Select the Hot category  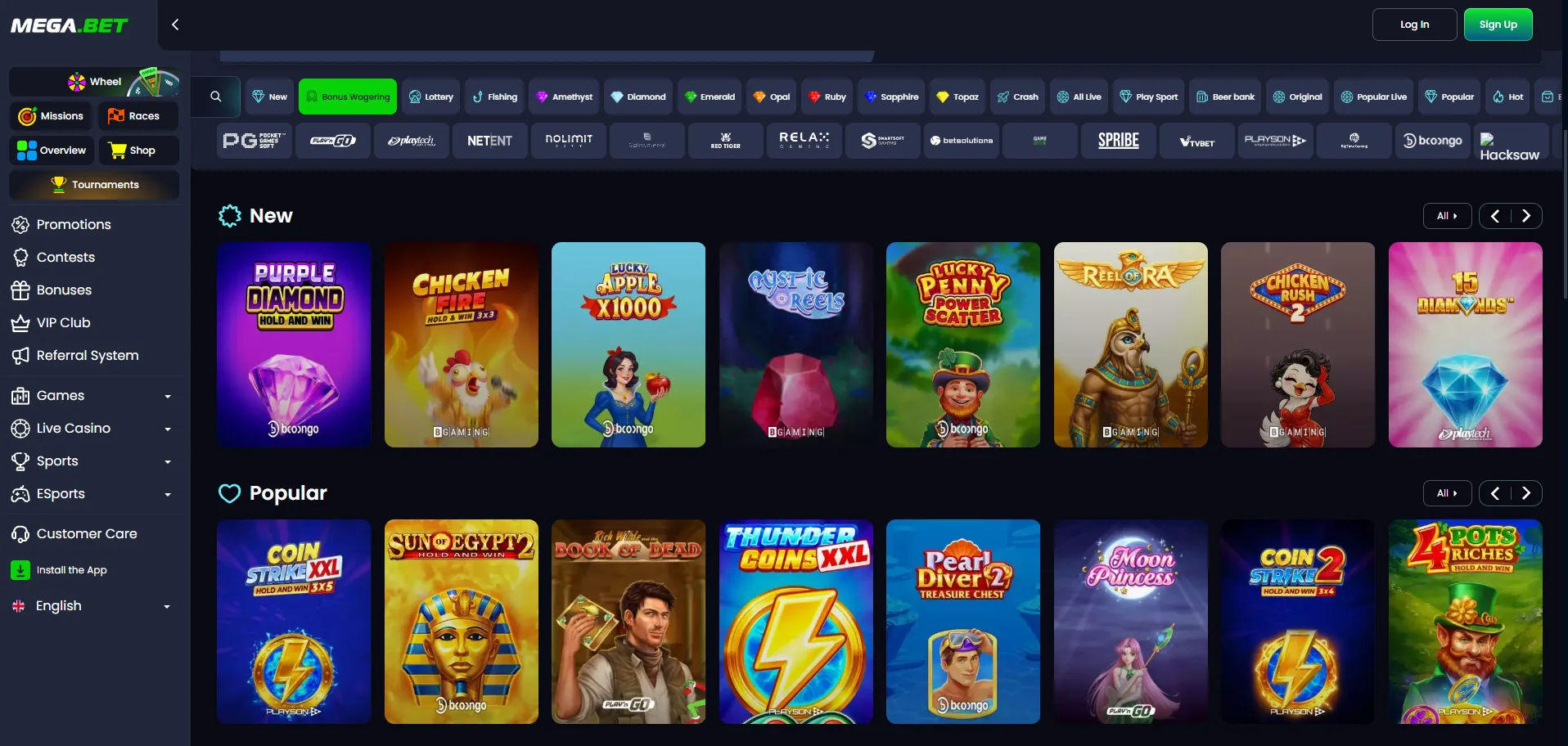1507,97
